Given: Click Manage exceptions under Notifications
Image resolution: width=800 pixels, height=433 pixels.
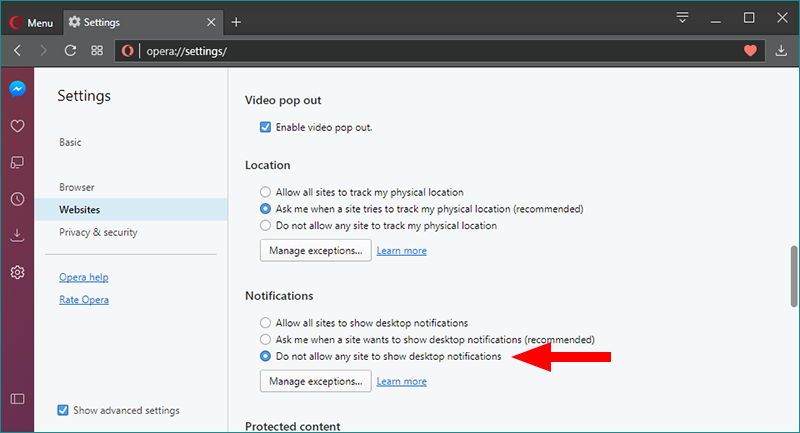Looking at the screenshot, I should [315, 381].
